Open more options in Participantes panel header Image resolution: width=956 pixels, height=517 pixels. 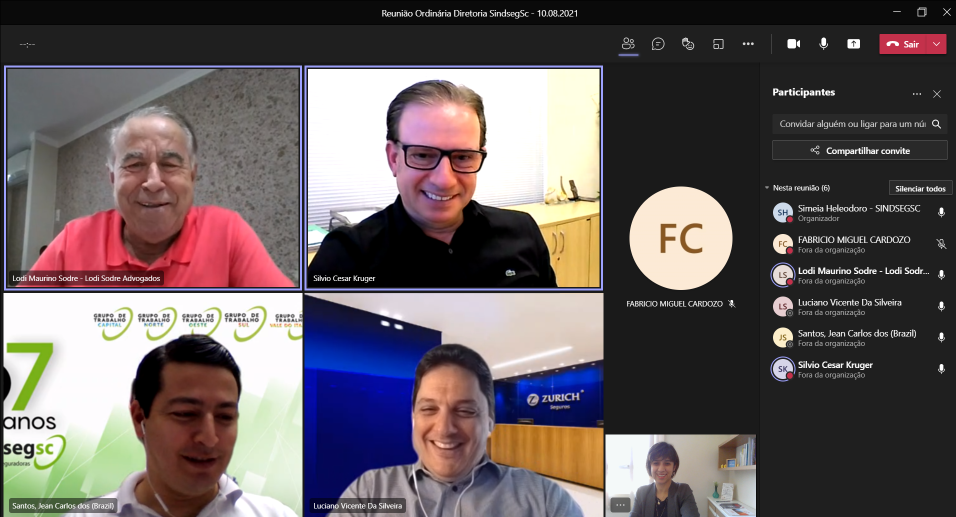click(x=916, y=94)
